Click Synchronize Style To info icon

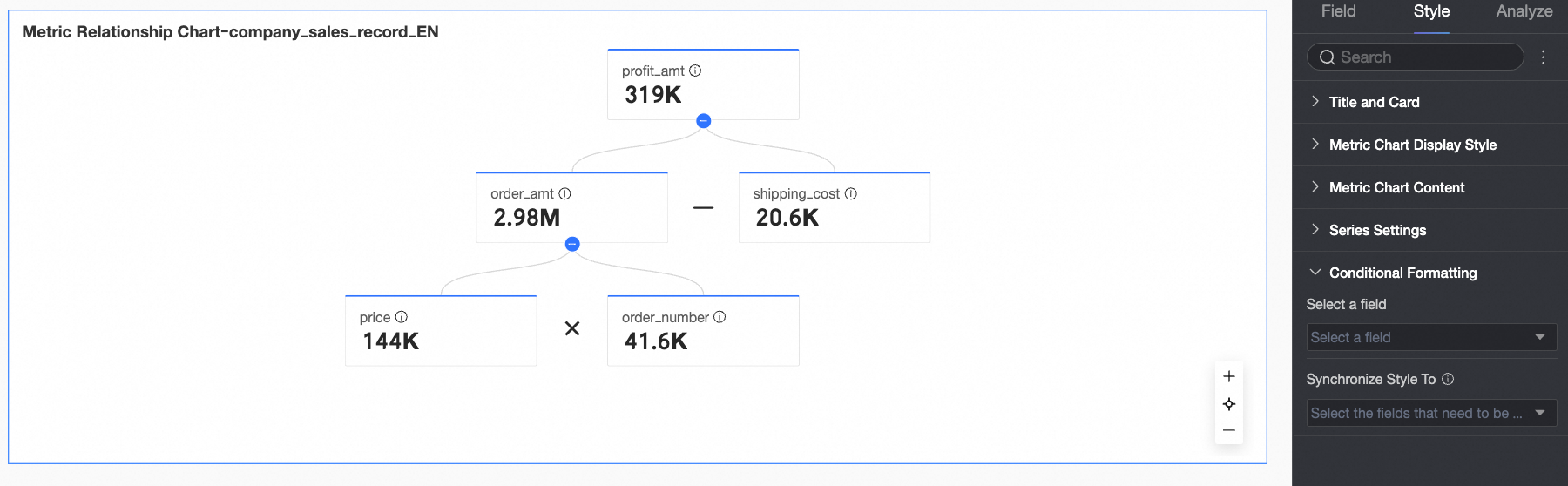1448,379
